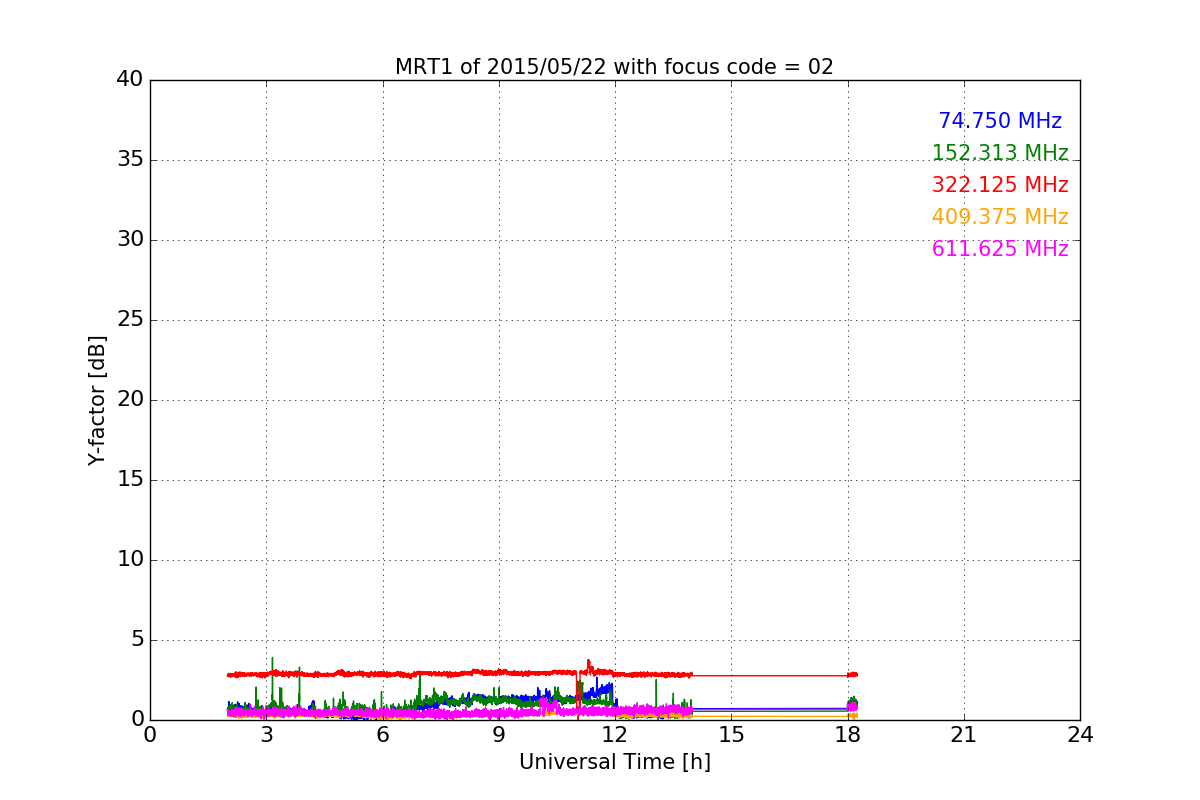
Task: Click the red trace spike near 11 h
Action: coord(589,665)
